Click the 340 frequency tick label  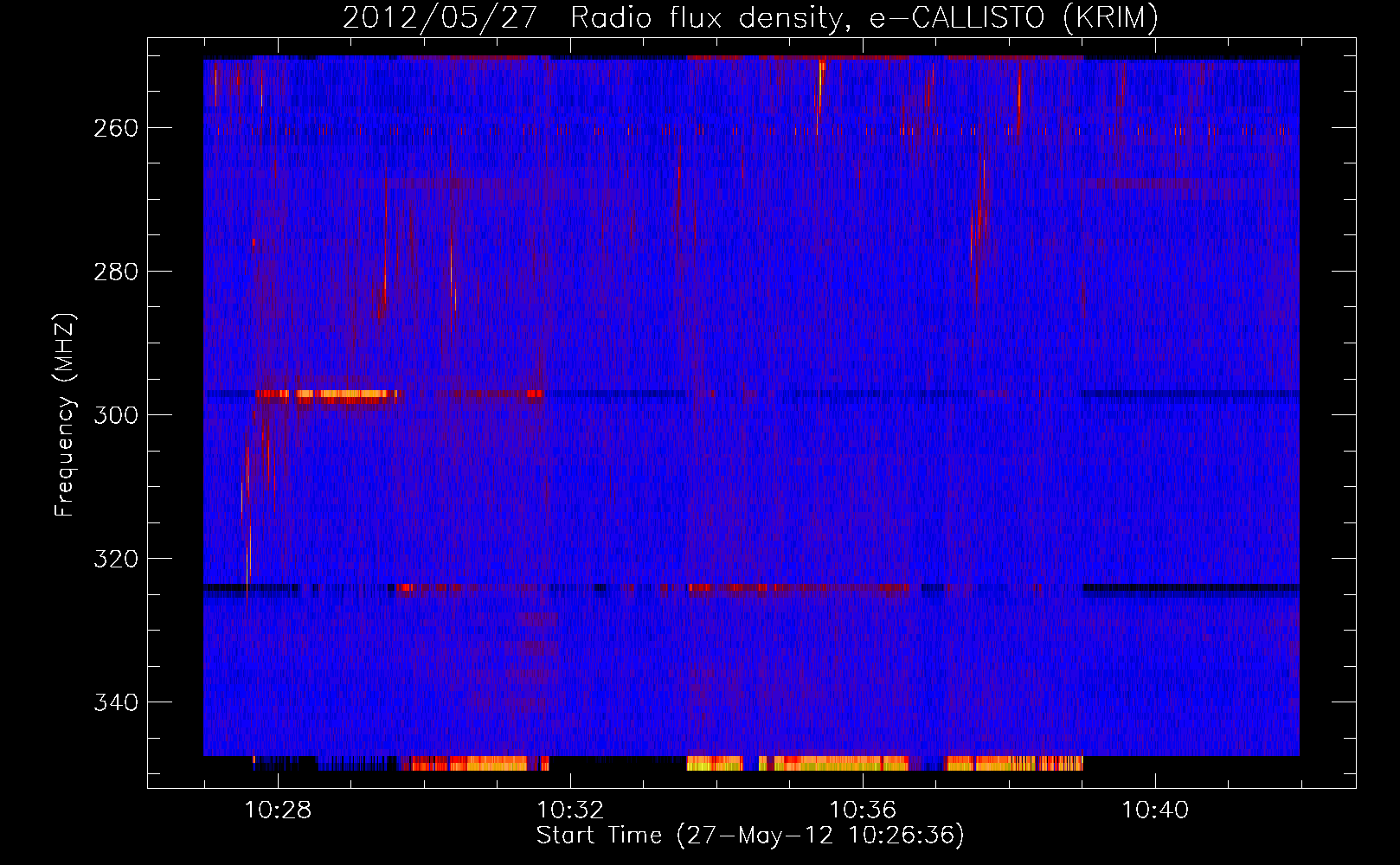tap(115, 702)
